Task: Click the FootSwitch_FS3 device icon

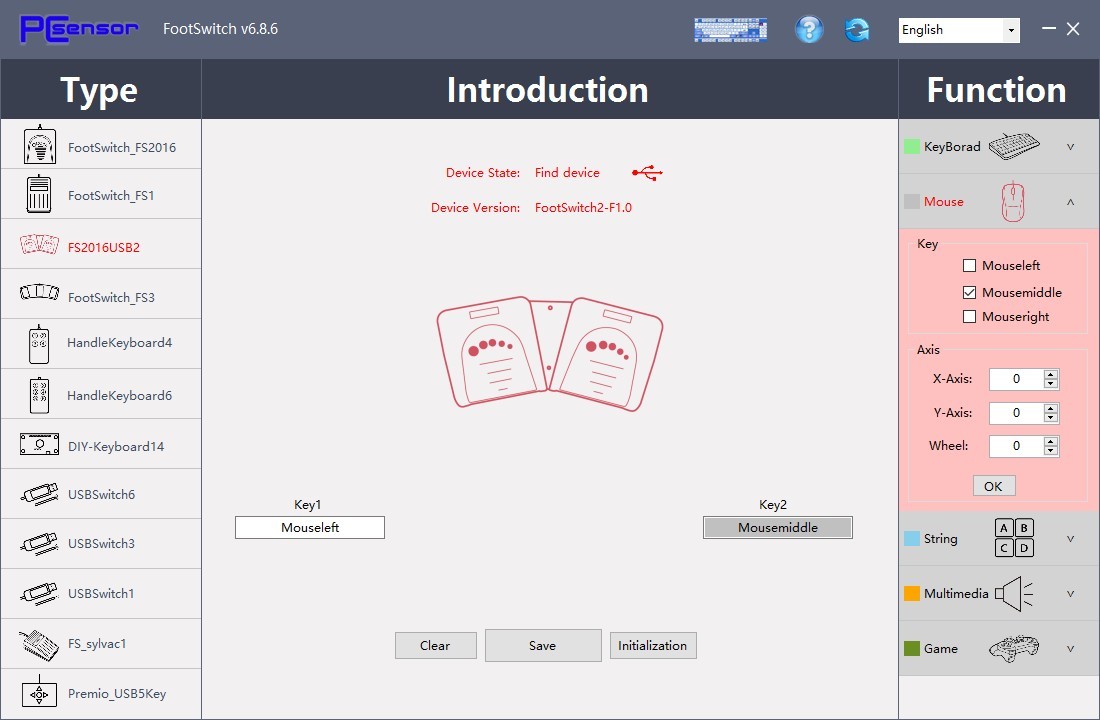Action: coord(39,292)
